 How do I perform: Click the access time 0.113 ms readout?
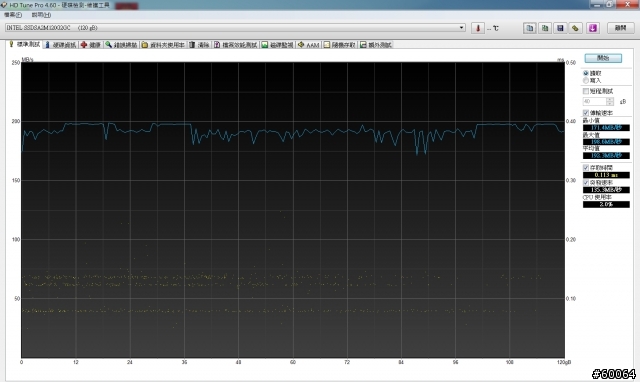(x=606, y=175)
